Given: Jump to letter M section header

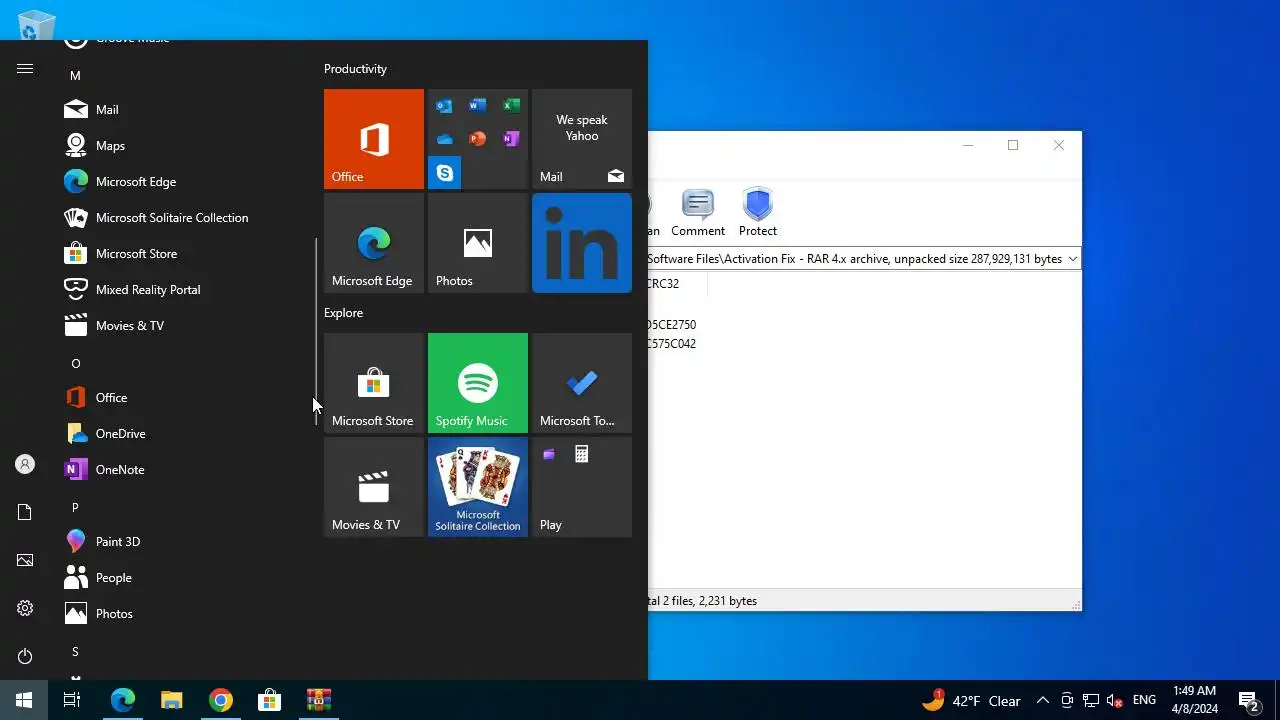Looking at the screenshot, I should tap(75, 76).
